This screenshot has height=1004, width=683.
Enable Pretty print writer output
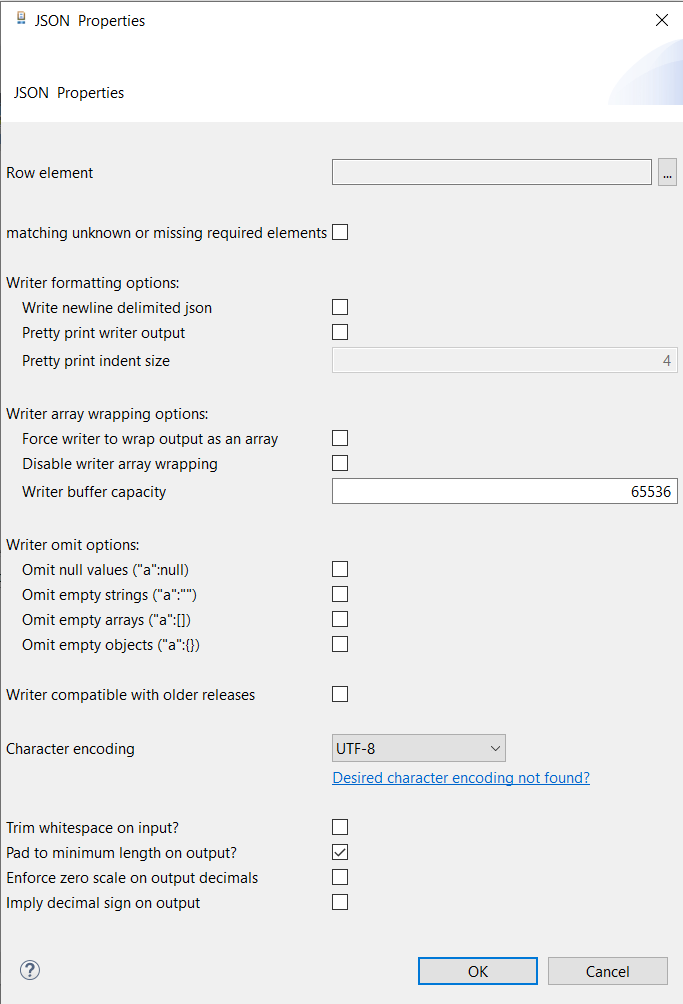340,332
